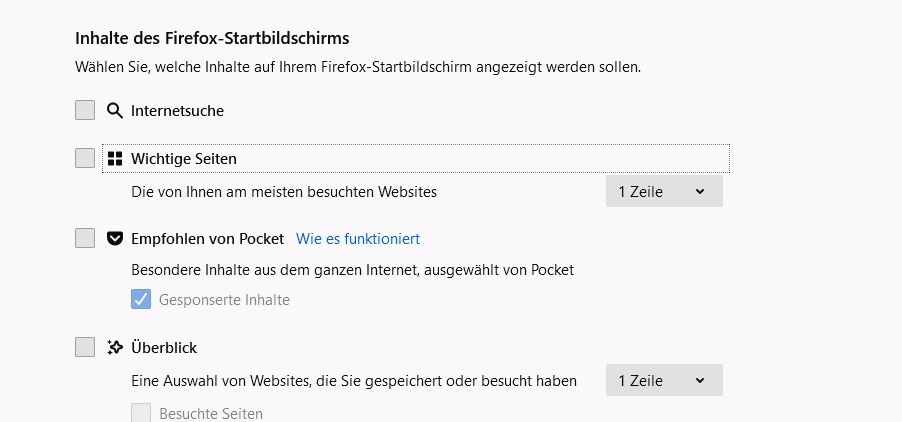
Task: Tick the Besuchte Seiten checkbox
Action: pos(141,413)
